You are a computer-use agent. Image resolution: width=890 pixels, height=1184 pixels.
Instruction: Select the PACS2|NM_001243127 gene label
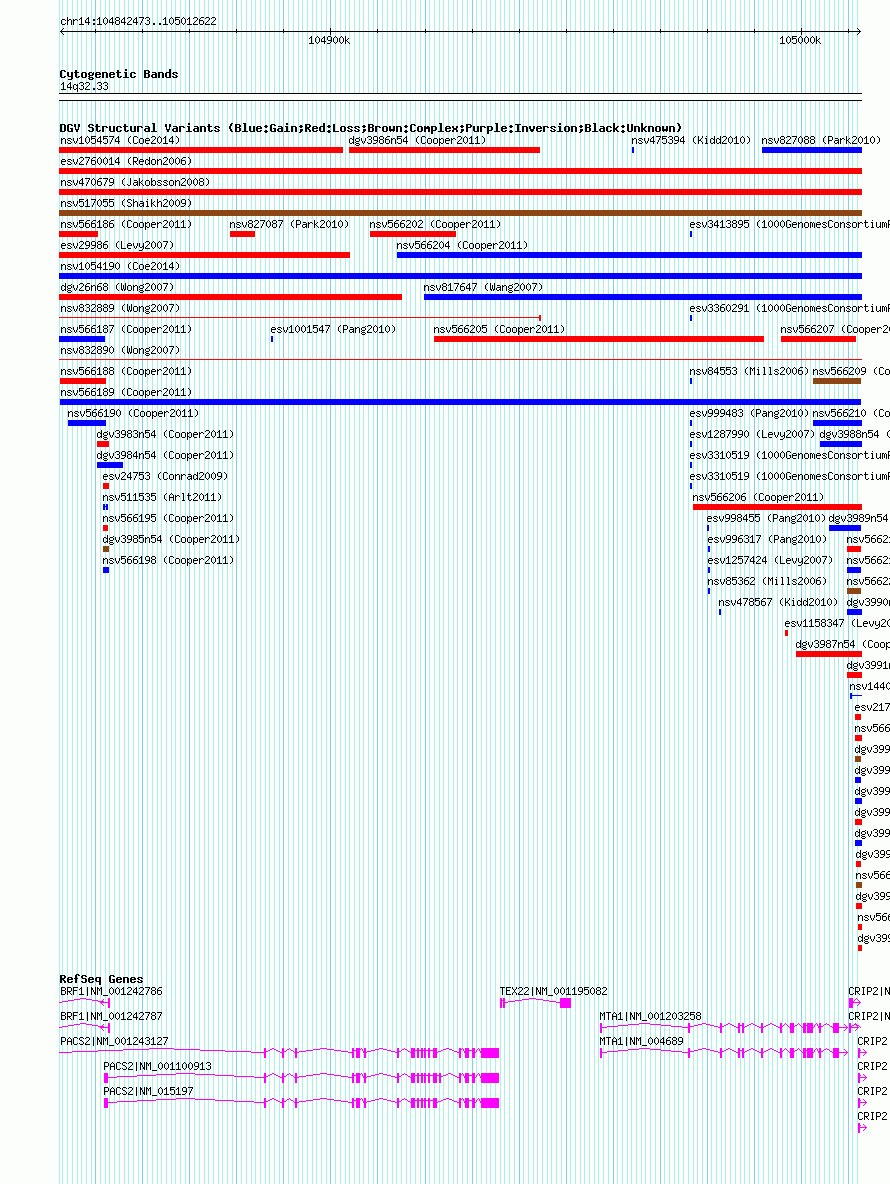(114, 1041)
